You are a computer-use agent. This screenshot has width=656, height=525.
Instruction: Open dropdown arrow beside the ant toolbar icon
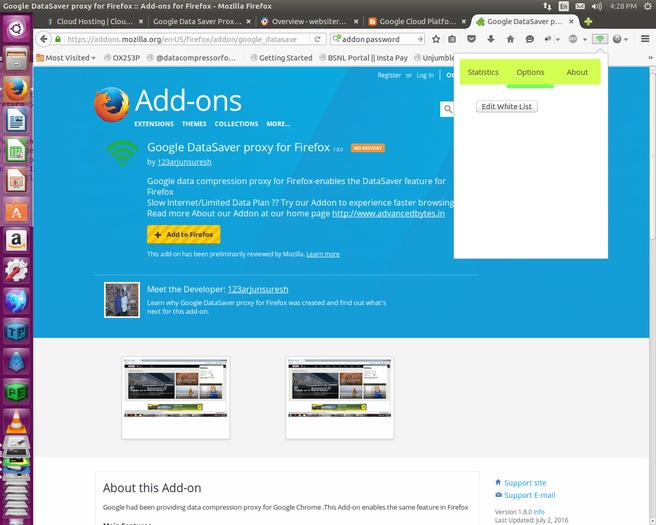(x=558, y=40)
